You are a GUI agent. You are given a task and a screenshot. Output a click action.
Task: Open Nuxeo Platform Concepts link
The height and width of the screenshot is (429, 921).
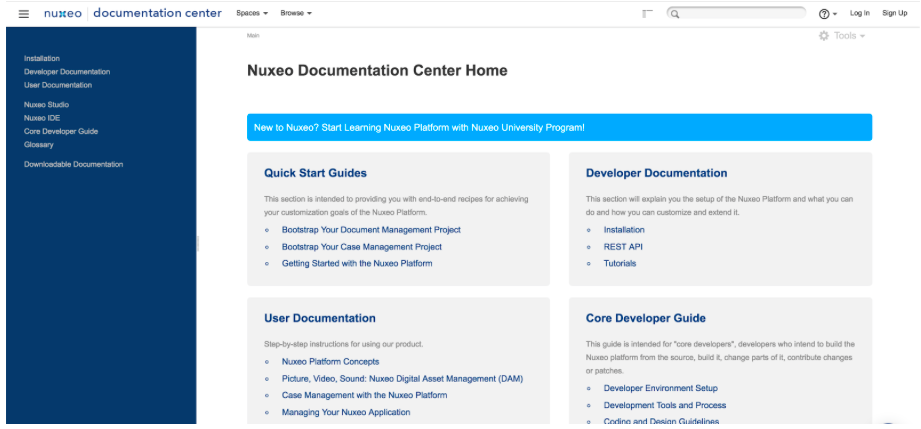pyautogui.click(x=331, y=361)
